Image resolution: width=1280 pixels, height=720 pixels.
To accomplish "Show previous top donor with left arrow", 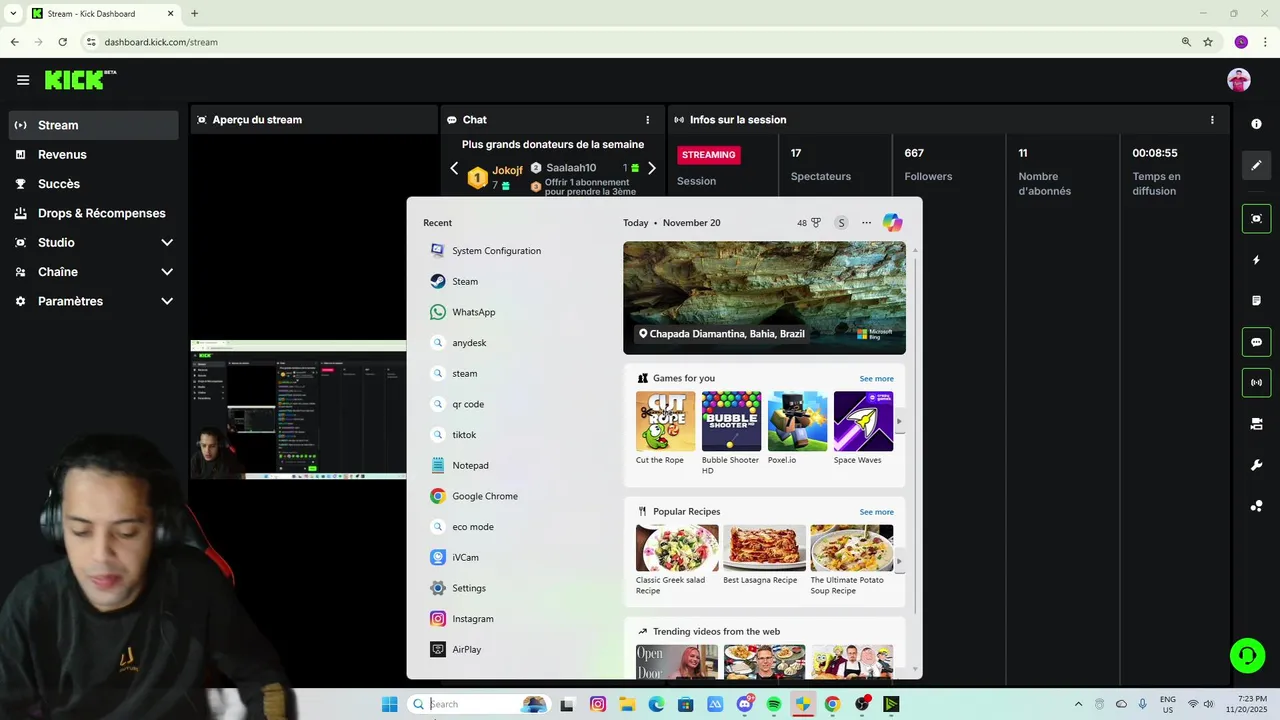I will tap(454, 168).
